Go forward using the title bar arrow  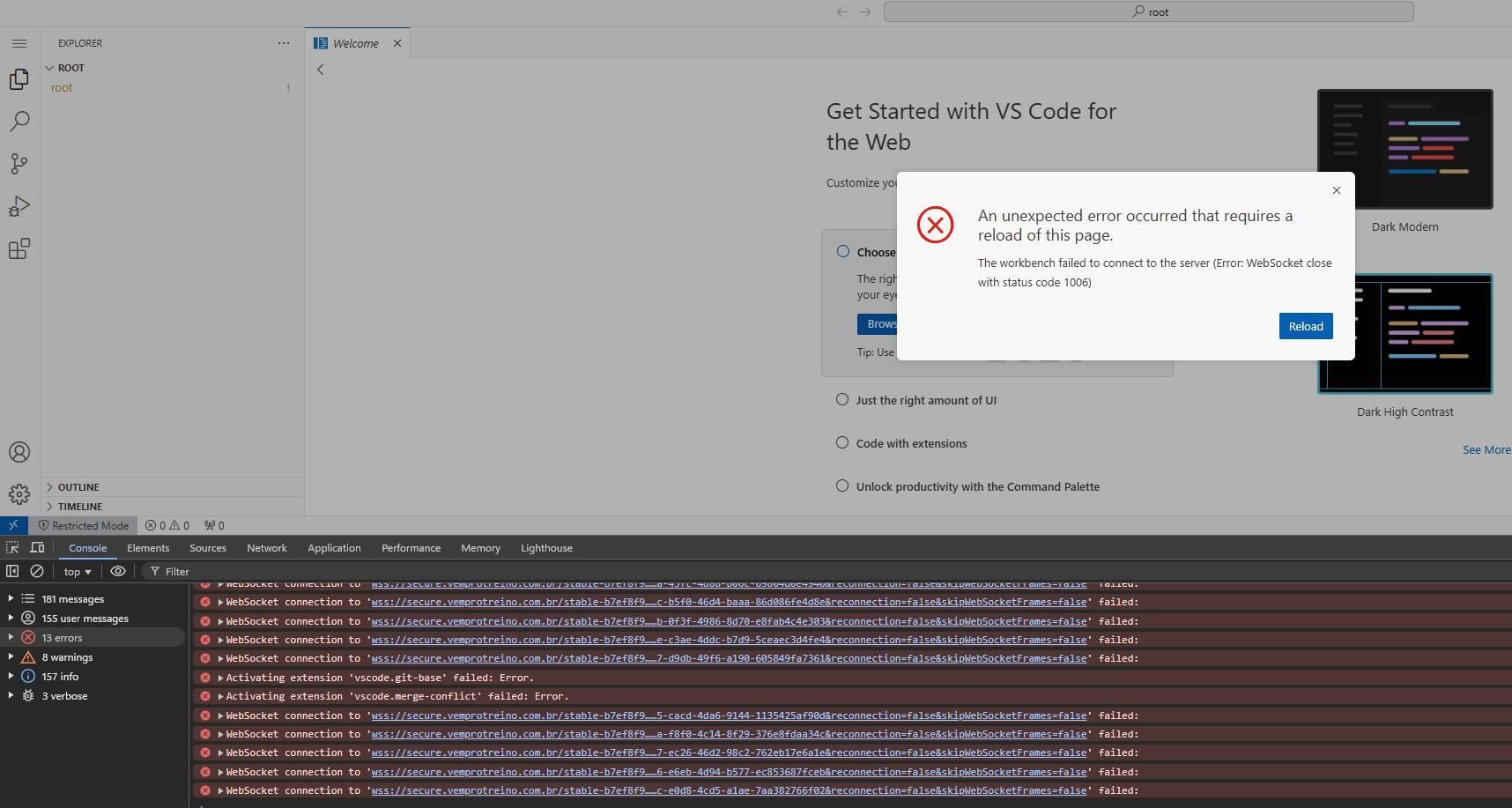(x=865, y=11)
